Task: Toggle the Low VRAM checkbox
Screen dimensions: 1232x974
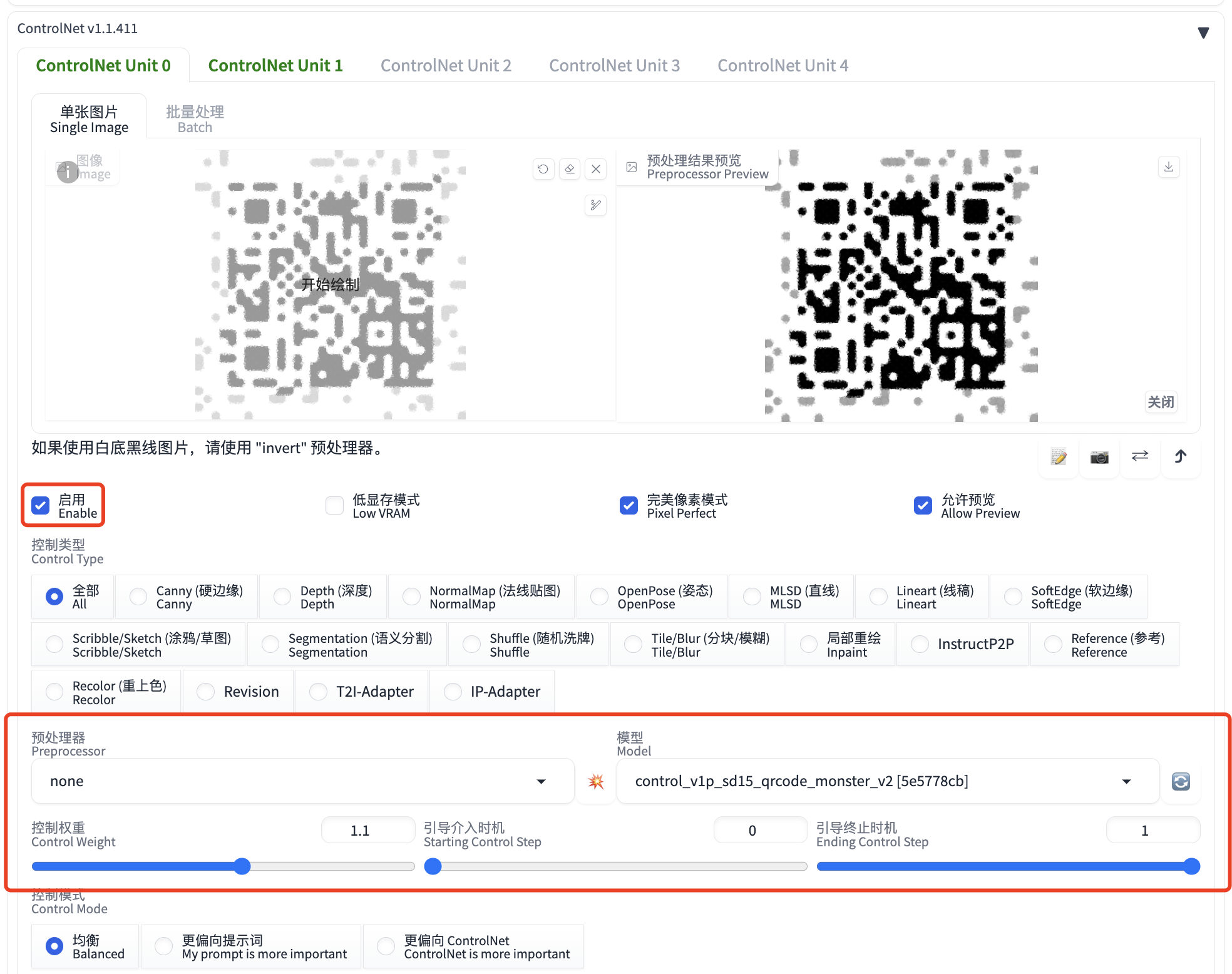Action: click(x=335, y=506)
